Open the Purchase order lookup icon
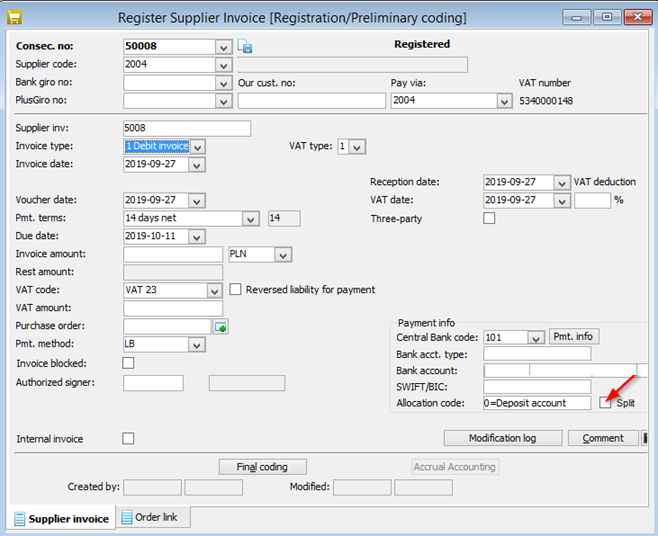 pyautogui.click(x=219, y=326)
